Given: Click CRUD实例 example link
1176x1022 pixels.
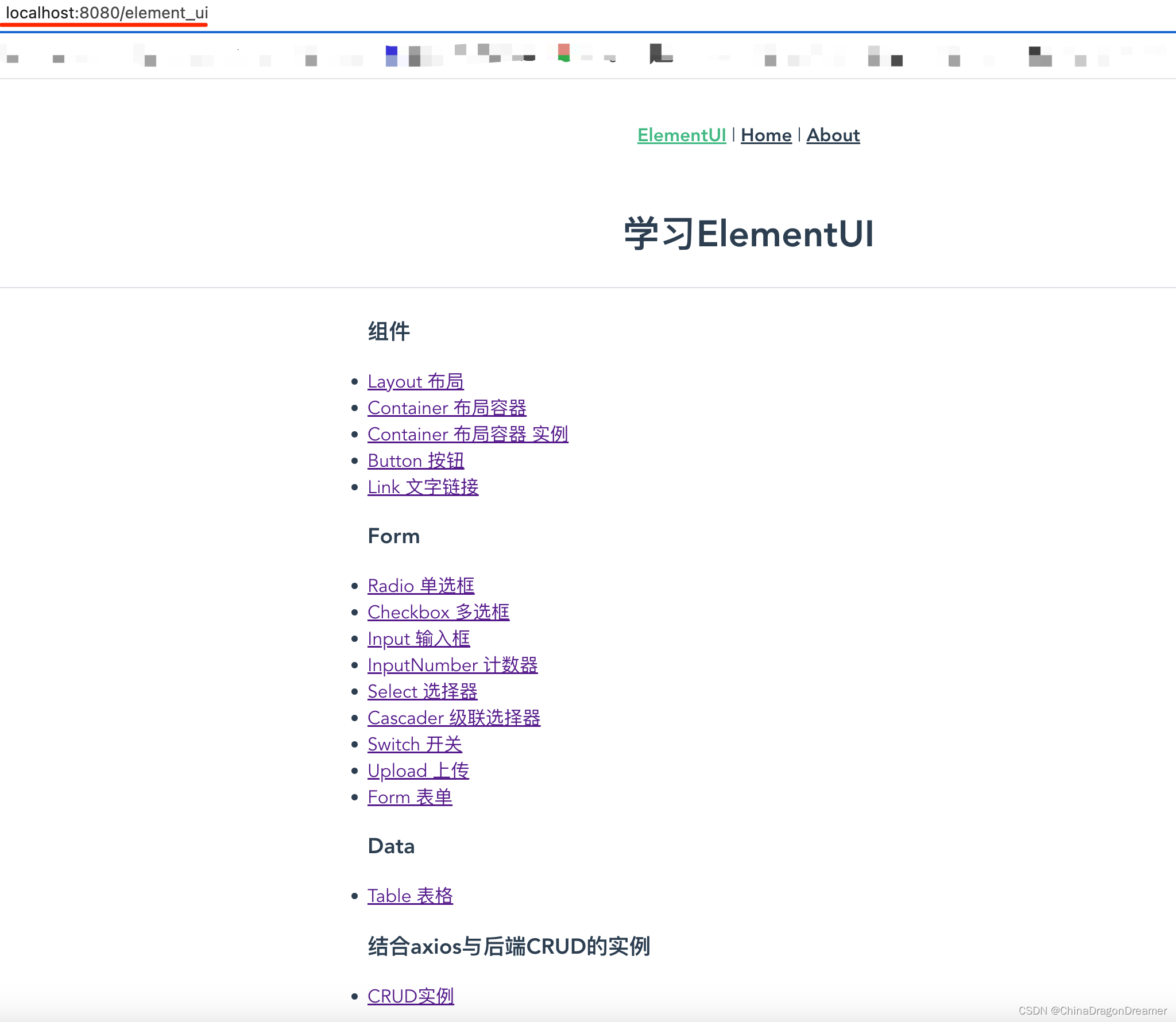Looking at the screenshot, I should pyautogui.click(x=410, y=995).
